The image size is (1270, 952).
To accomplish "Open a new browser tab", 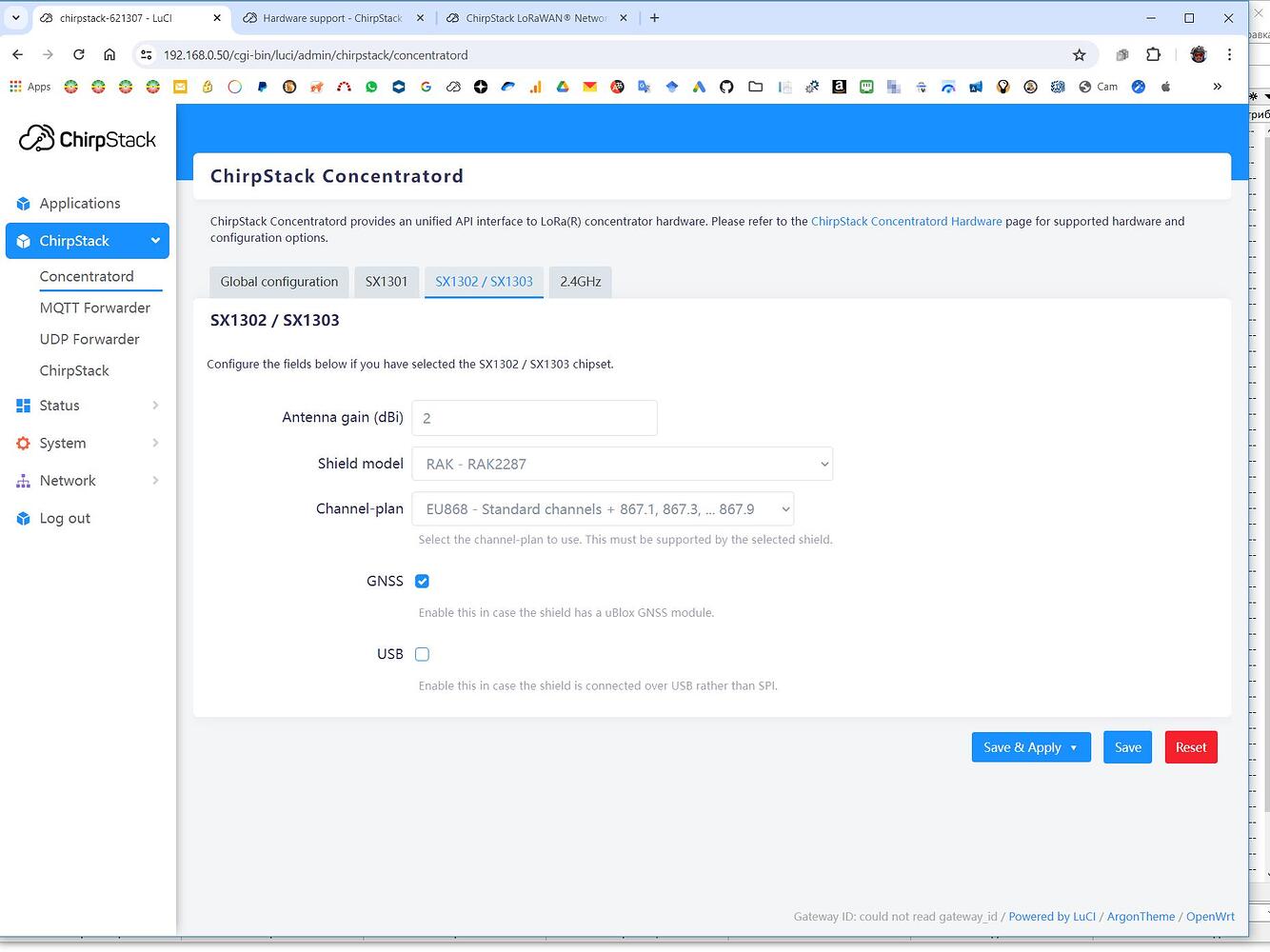I will coord(654,18).
